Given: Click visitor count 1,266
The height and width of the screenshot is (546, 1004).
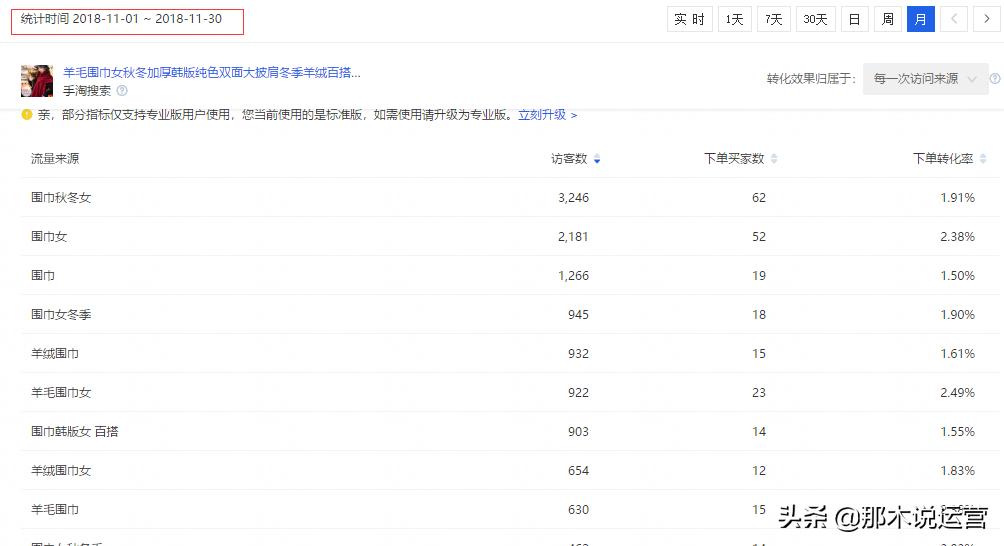Looking at the screenshot, I should [573, 276].
